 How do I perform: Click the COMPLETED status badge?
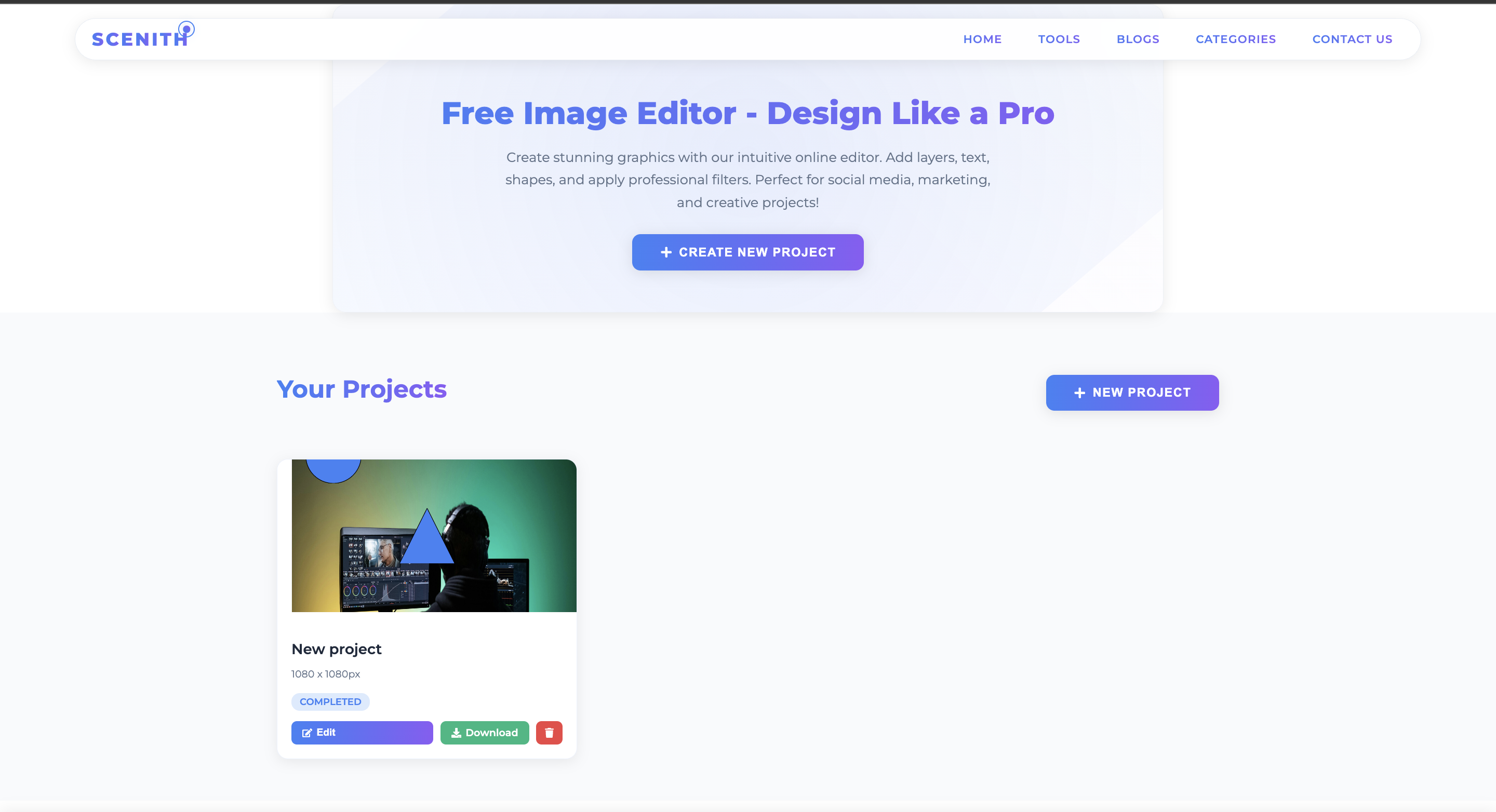(x=330, y=701)
